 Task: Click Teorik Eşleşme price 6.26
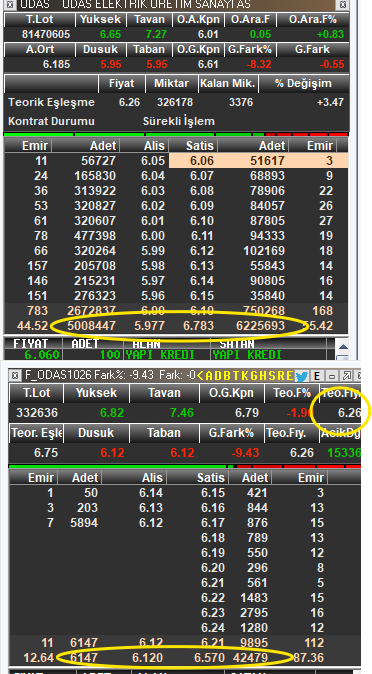(x=129, y=103)
